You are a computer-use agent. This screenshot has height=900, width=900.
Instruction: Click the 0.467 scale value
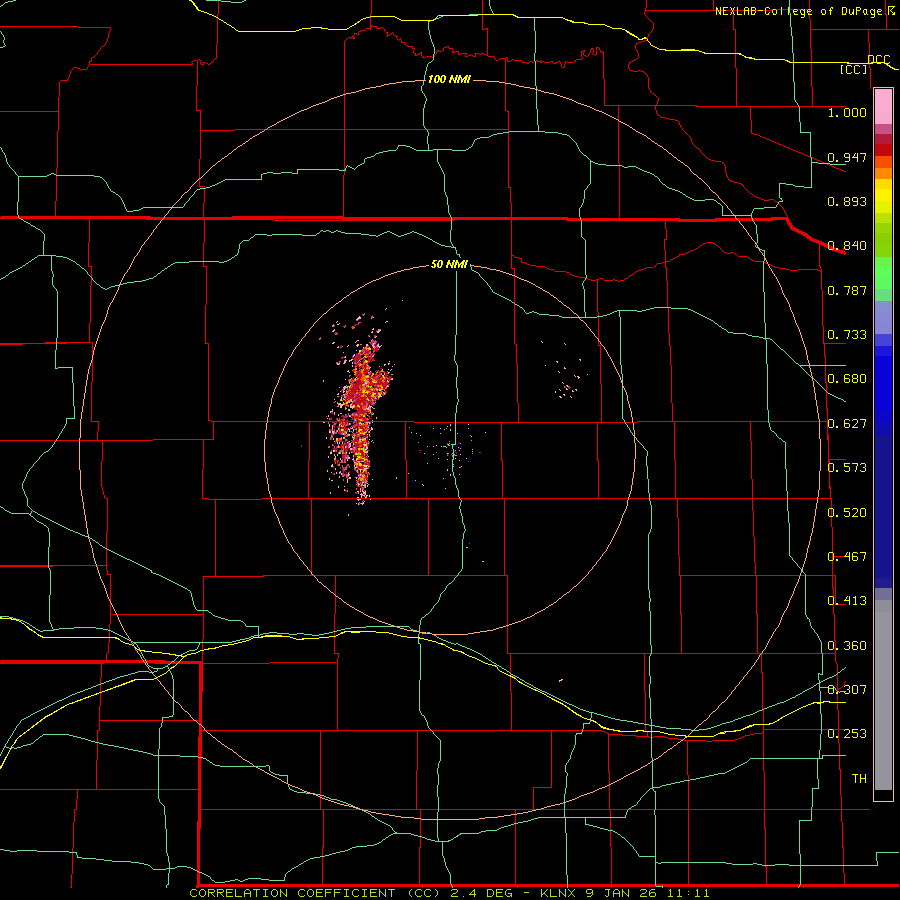point(847,557)
